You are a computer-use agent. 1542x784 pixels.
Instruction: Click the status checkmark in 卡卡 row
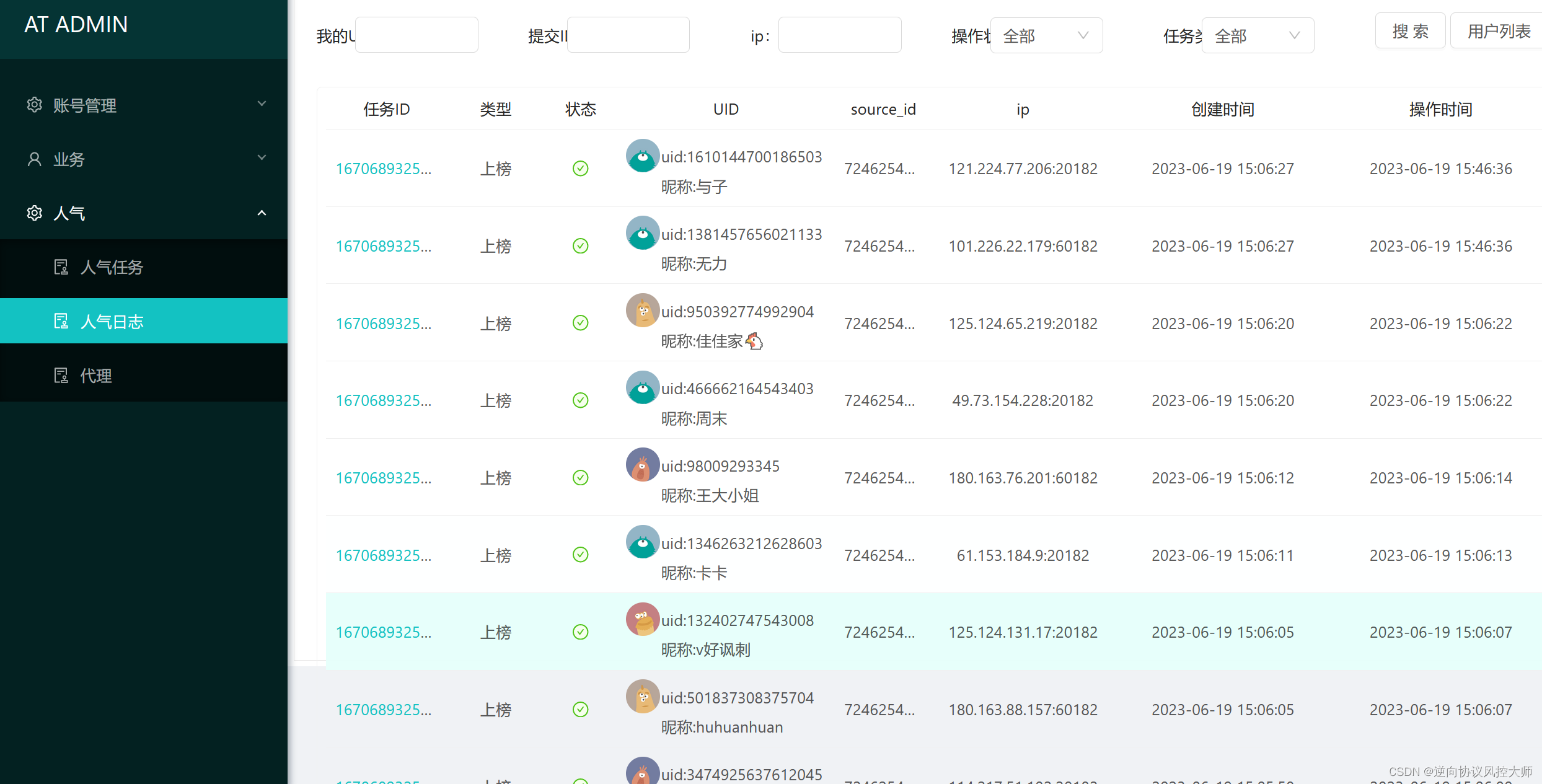580,555
